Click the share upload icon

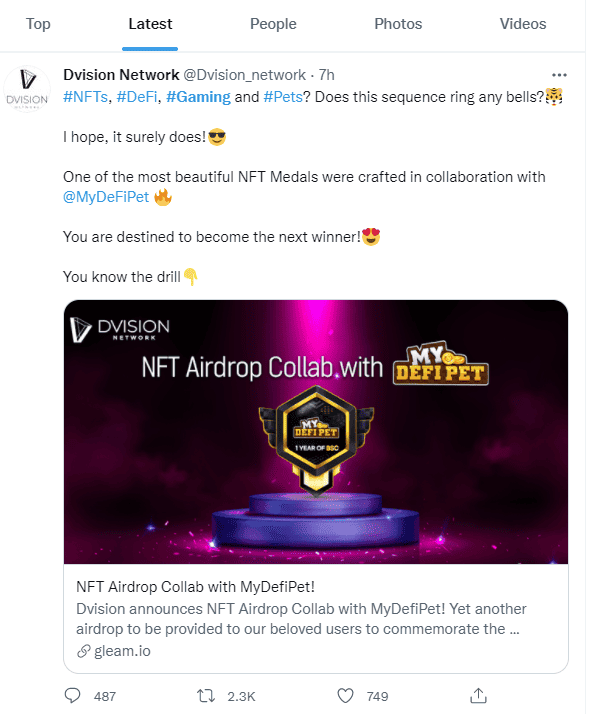[478, 695]
